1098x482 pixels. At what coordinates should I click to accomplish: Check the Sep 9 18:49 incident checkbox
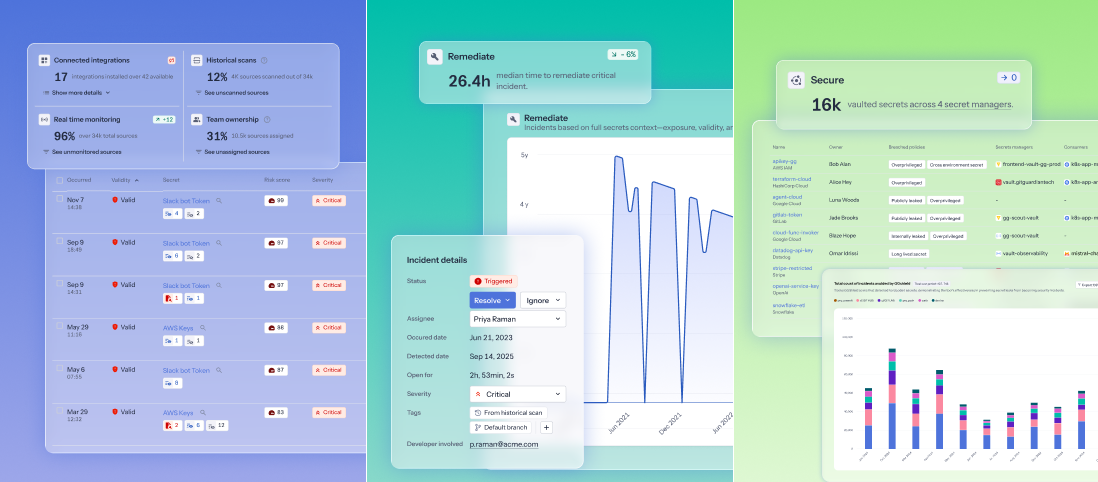[x=59, y=241]
